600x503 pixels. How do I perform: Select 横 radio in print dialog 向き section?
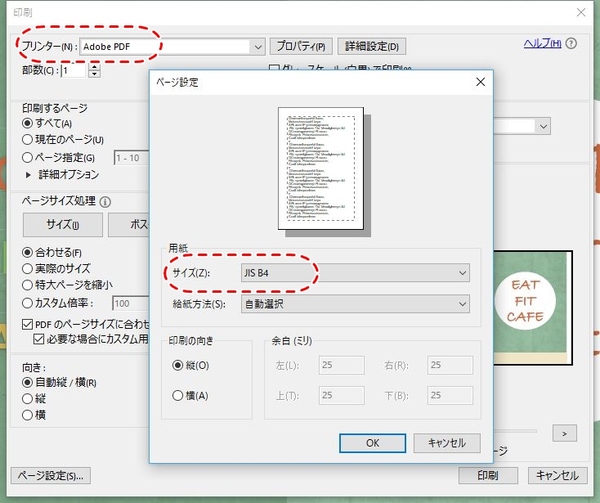point(27,415)
